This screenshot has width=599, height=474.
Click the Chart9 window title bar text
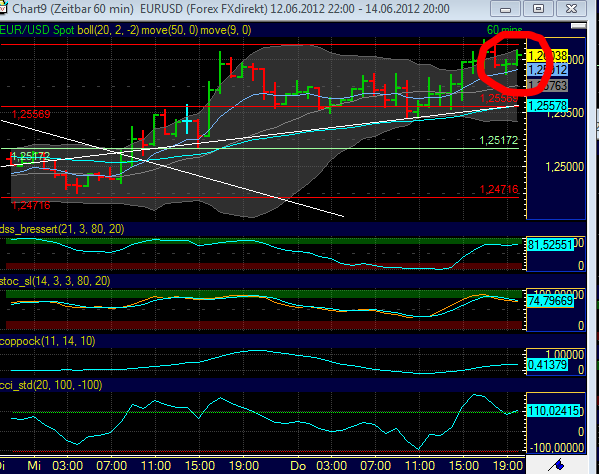coord(231,8)
